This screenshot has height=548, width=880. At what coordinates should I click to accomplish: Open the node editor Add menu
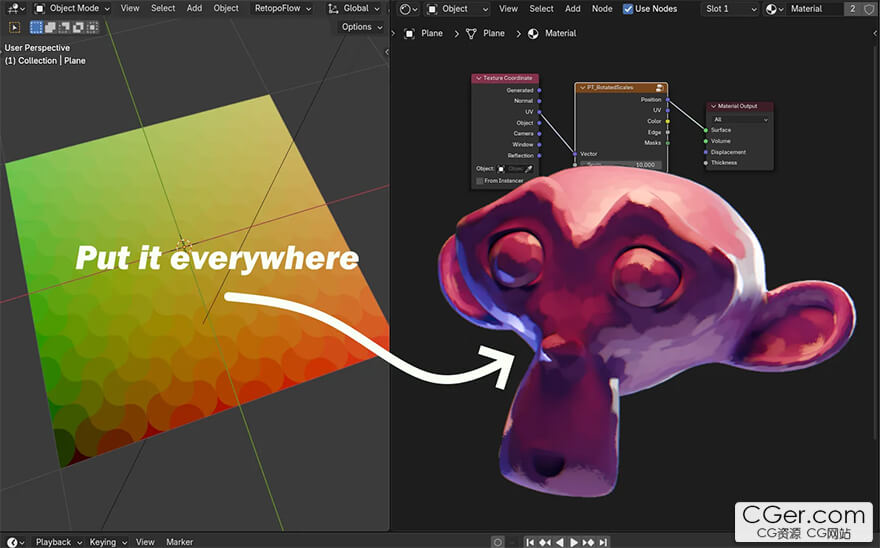pos(572,9)
